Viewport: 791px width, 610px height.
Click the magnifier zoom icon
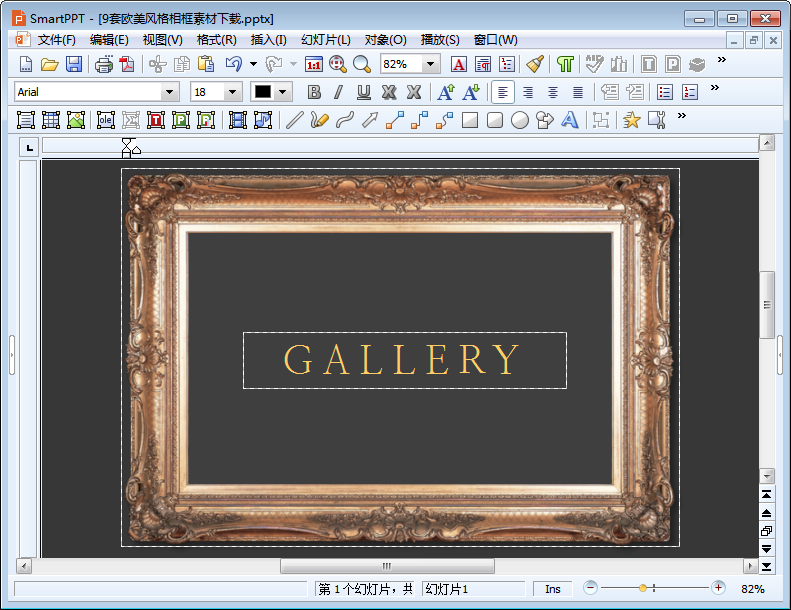pyautogui.click(x=361, y=64)
